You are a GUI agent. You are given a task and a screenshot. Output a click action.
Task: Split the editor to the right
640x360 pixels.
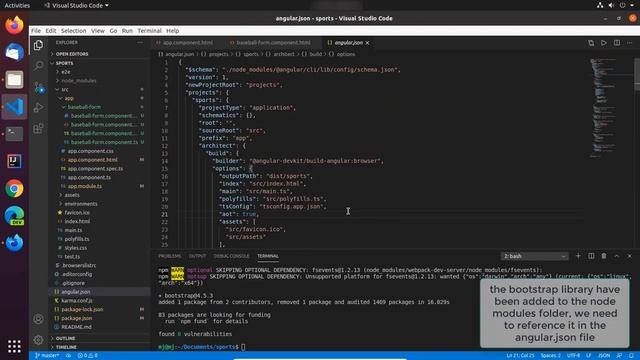pyautogui.click(x=617, y=43)
